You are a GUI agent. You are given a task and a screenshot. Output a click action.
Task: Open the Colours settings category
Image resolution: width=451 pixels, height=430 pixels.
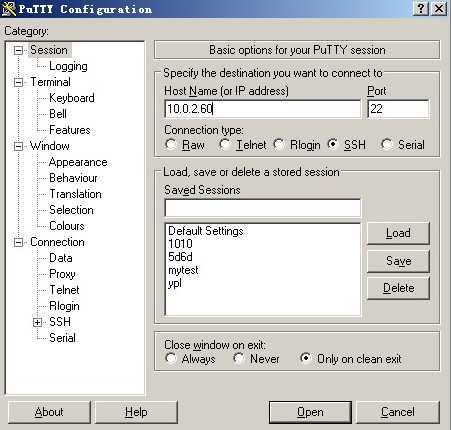click(x=67, y=226)
